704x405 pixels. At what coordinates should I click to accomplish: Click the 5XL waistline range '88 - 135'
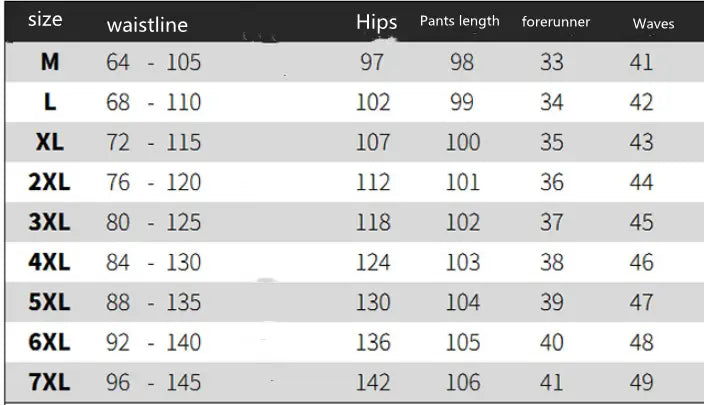[153, 302]
